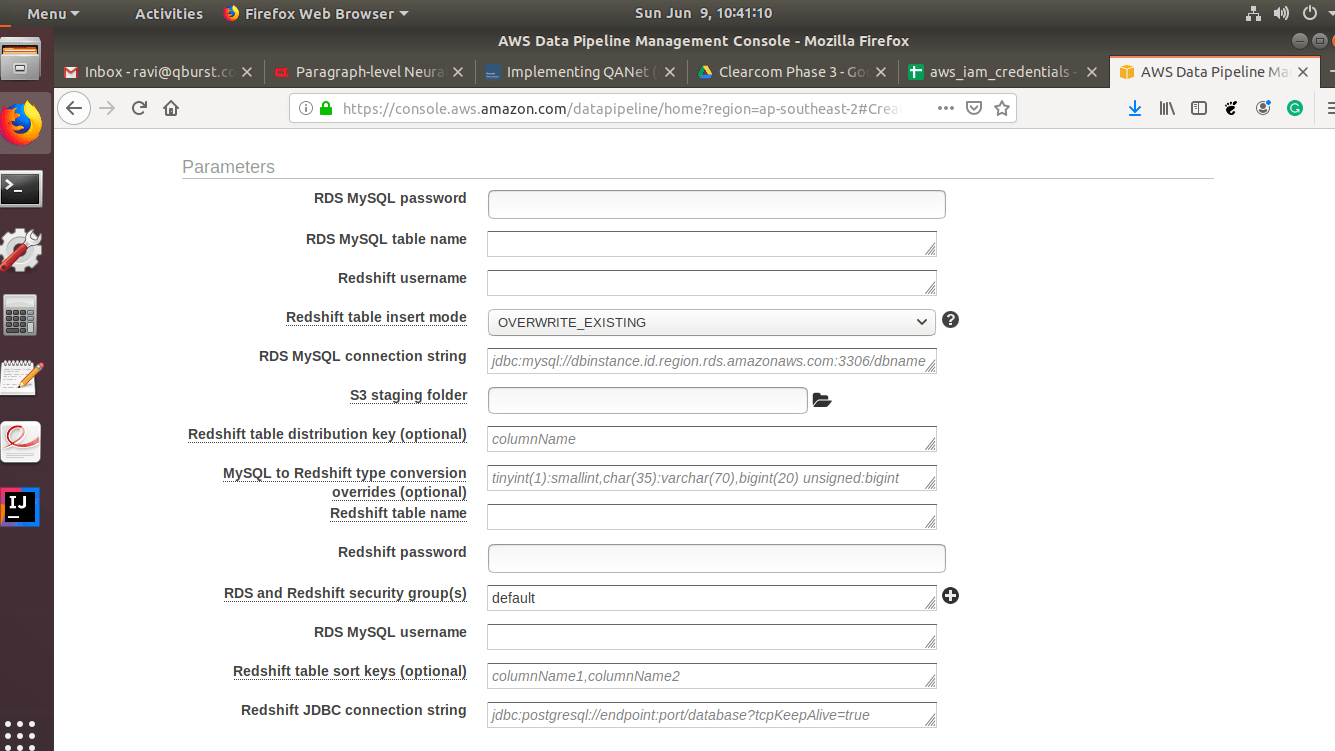Focus the Redshift table sort keys field
The image size is (1335, 751).
pos(711,676)
